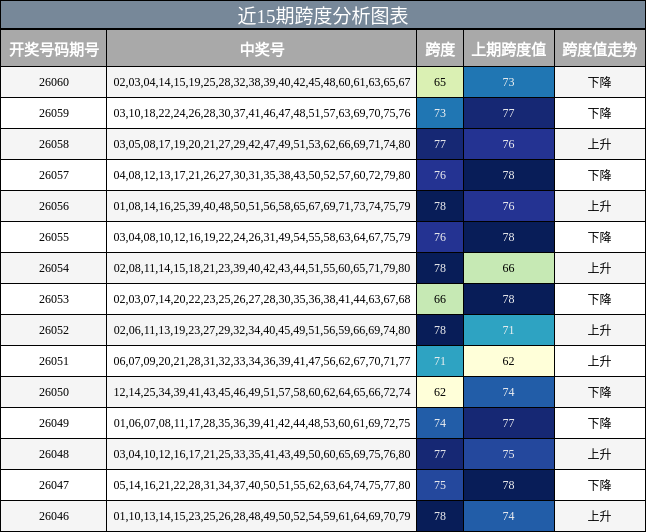
Task: Click issue number 26053
Action: 54,299
